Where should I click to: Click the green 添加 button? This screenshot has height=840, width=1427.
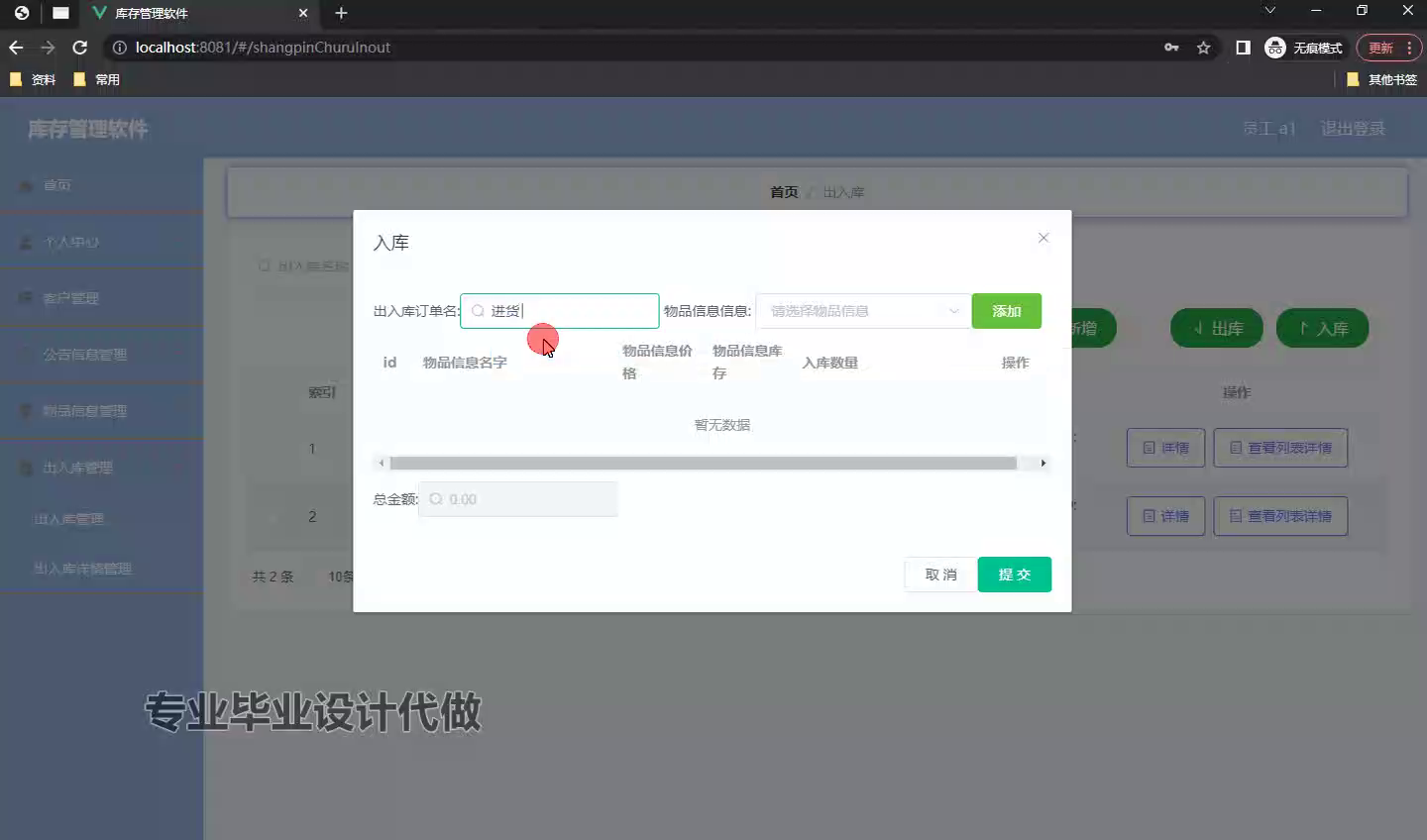pos(1006,311)
